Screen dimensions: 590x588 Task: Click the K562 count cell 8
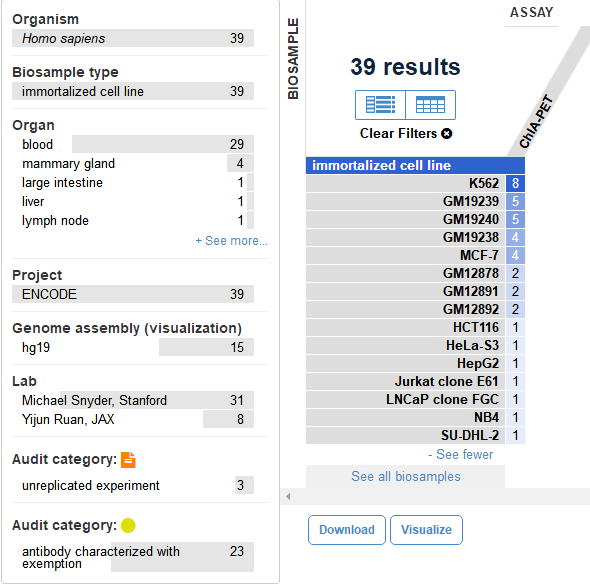coord(515,183)
